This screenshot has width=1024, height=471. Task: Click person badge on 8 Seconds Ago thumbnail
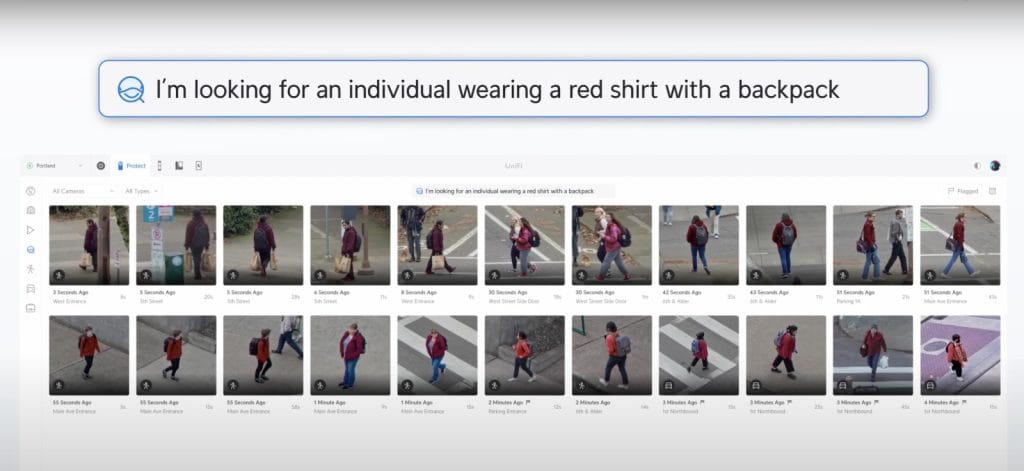(408, 275)
